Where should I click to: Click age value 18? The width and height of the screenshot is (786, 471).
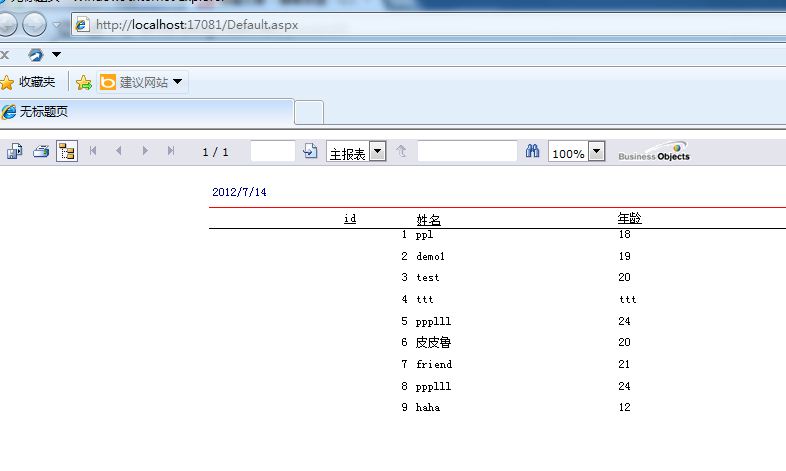click(624, 234)
